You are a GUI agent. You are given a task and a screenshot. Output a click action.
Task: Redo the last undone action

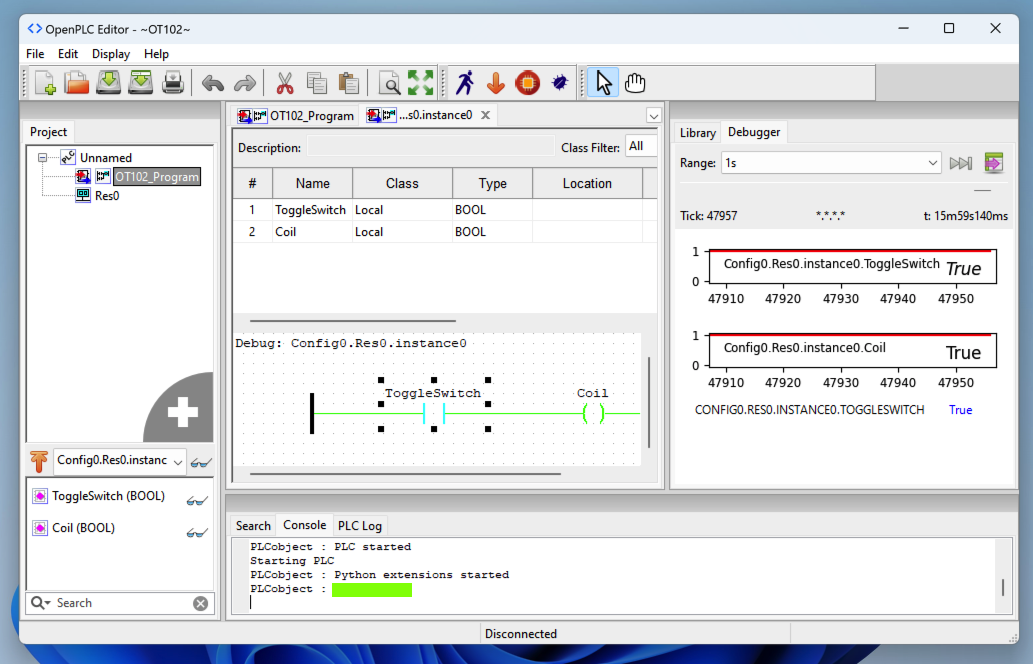point(244,83)
